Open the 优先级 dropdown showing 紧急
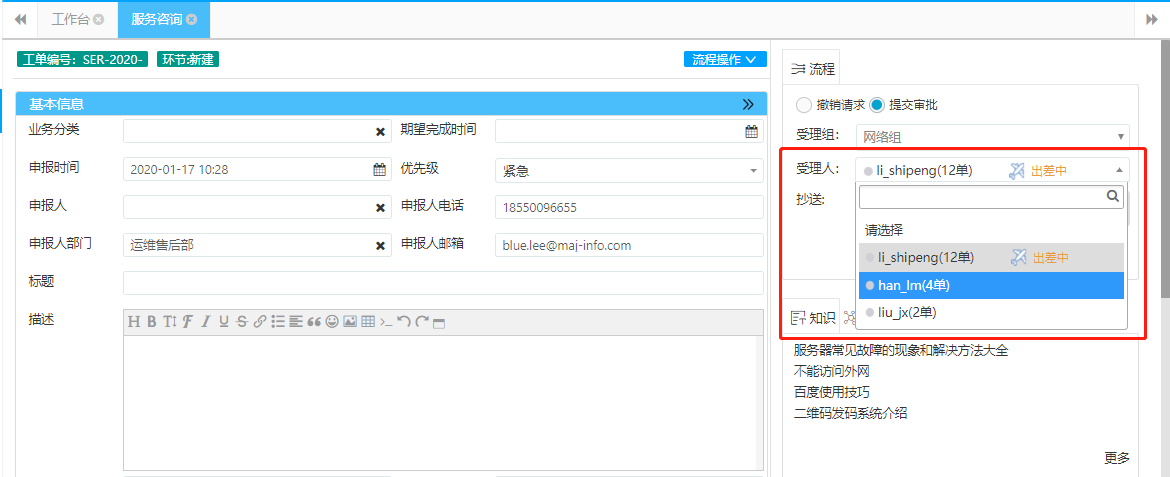The image size is (1170, 477). click(629, 170)
